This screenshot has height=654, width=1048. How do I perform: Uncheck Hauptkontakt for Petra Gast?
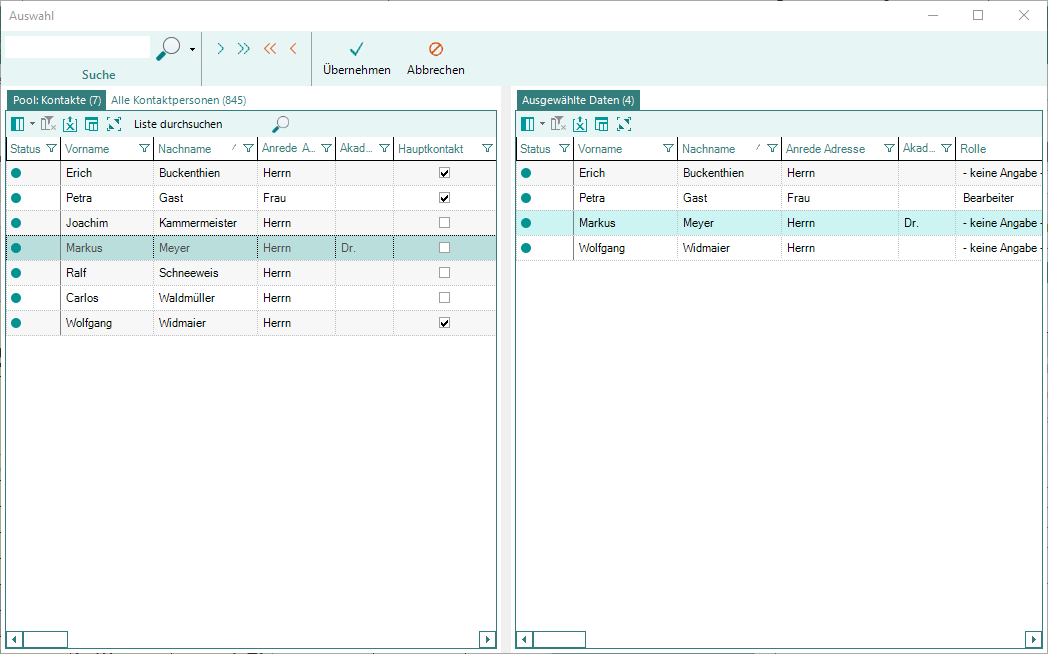[x=444, y=198]
